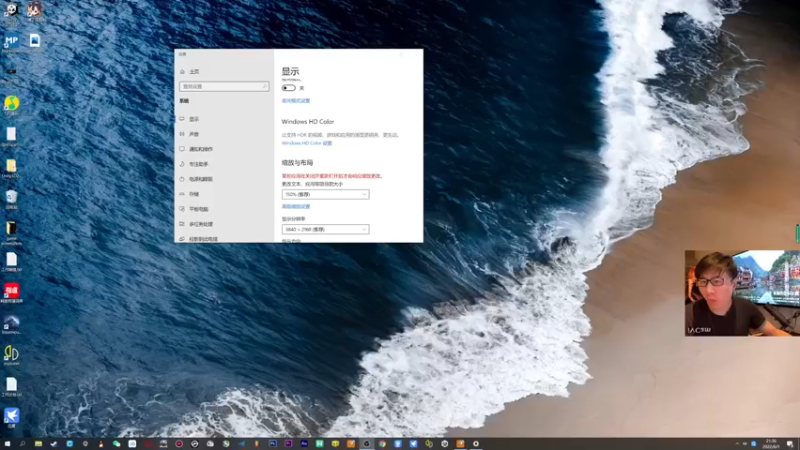
Task: Click the green N icon in the taskbar
Action: click(x=319, y=444)
